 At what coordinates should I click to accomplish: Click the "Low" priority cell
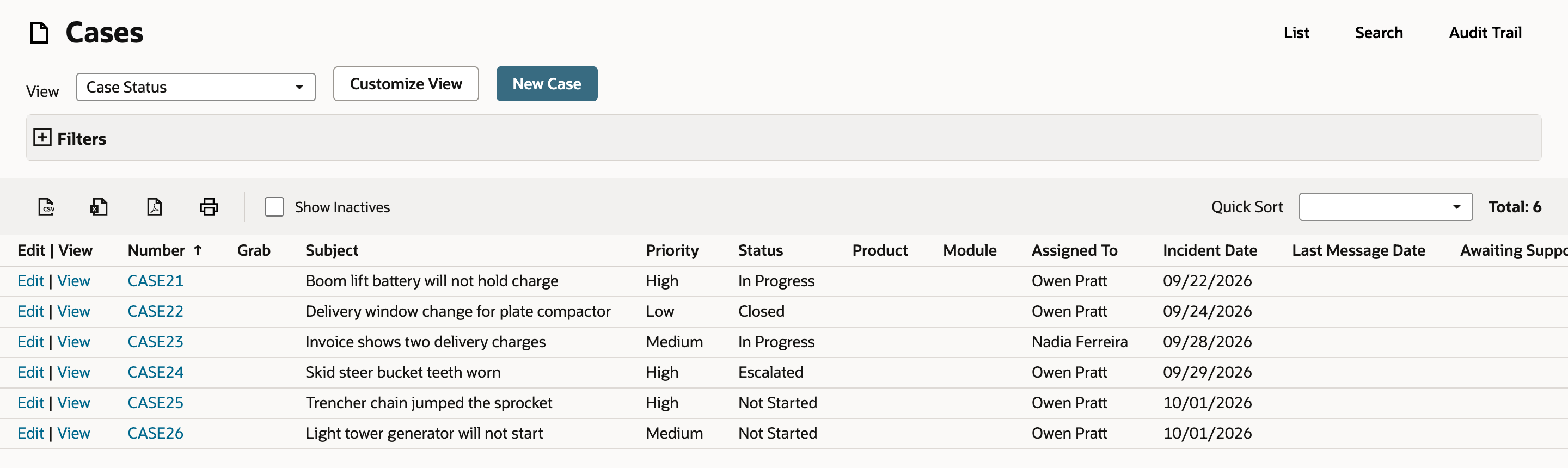660,311
